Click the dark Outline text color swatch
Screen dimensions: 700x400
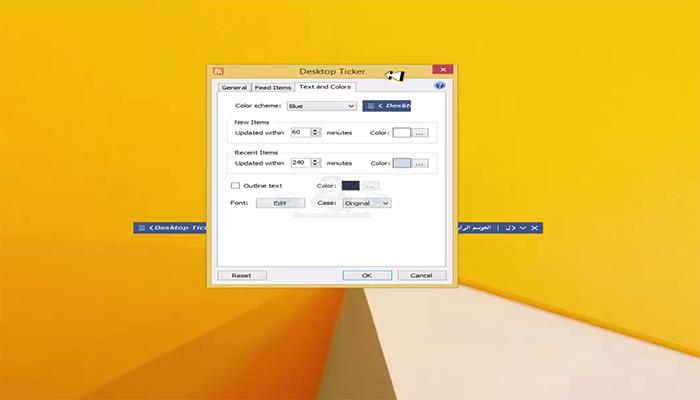[x=350, y=185]
